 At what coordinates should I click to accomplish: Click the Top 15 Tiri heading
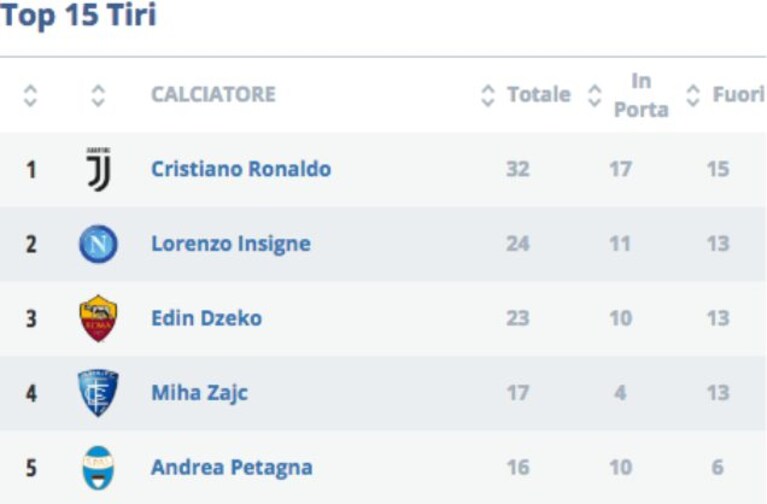coord(78,15)
